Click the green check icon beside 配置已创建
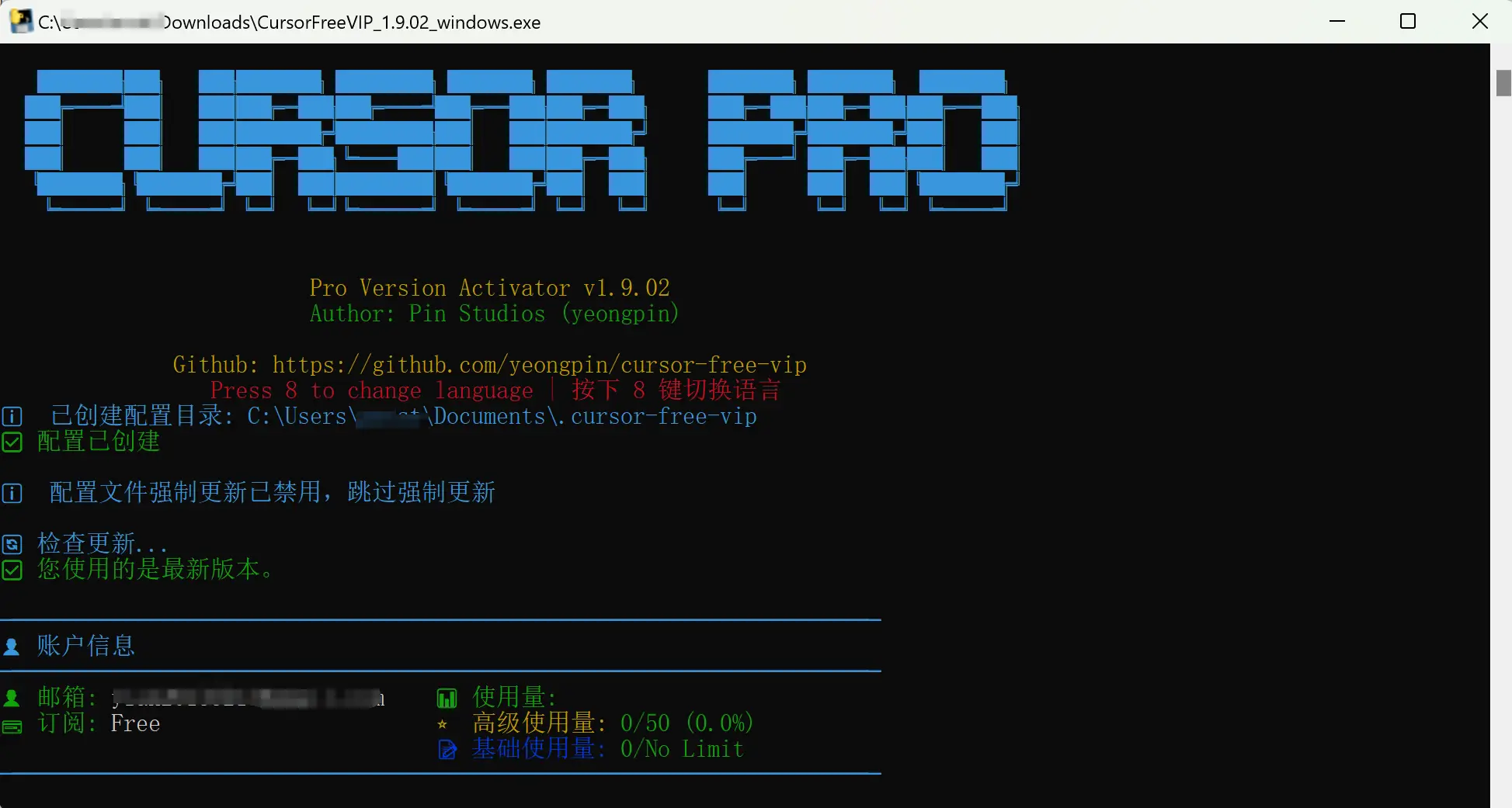The width and height of the screenshot is (1512, 808). pos(12,442)
